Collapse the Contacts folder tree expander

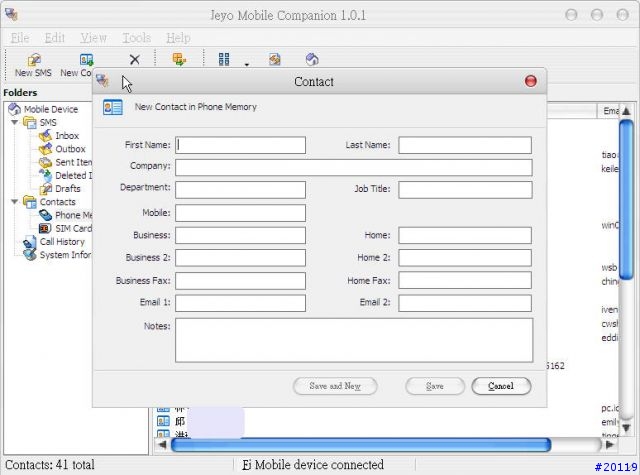(15, 202)
